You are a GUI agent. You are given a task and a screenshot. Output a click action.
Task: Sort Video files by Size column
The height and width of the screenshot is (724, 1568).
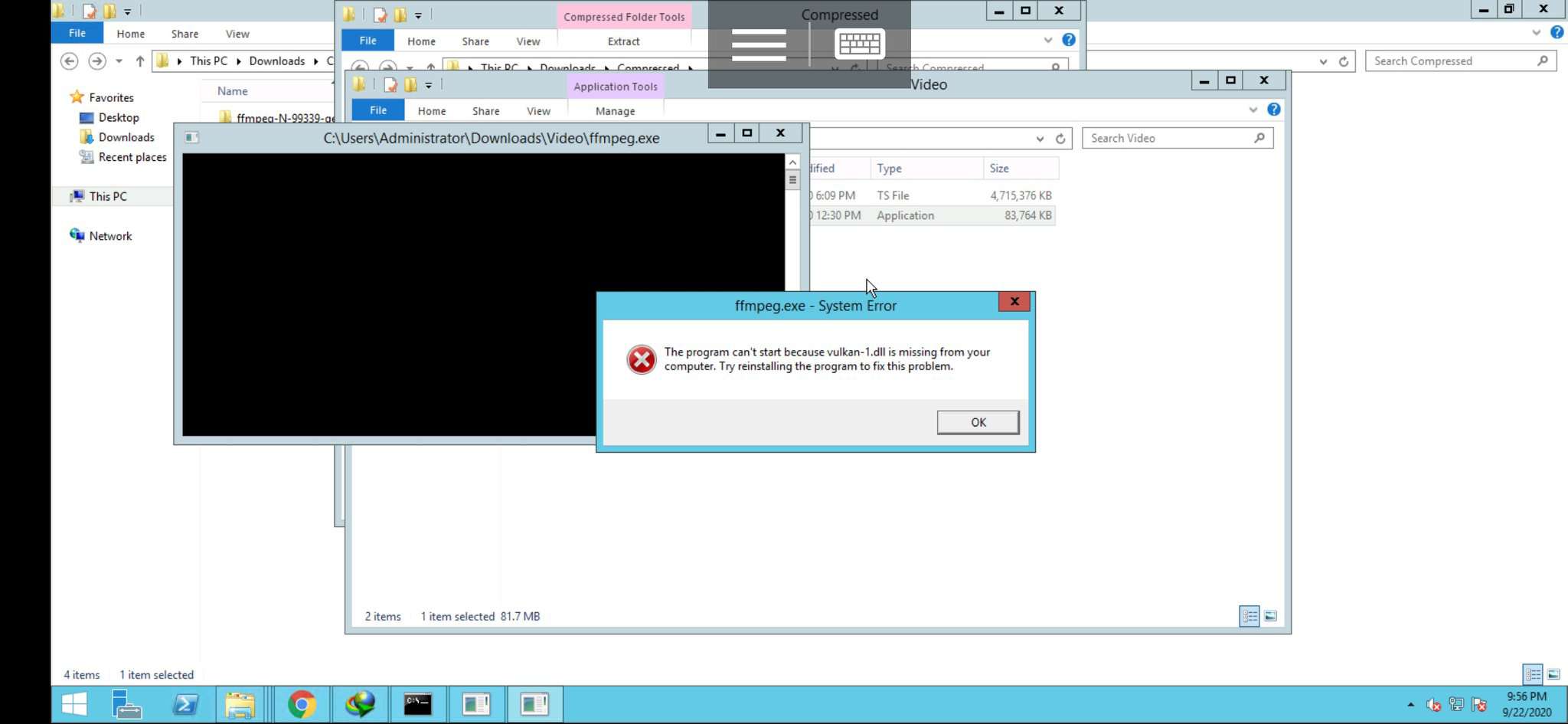(1021, 169)
